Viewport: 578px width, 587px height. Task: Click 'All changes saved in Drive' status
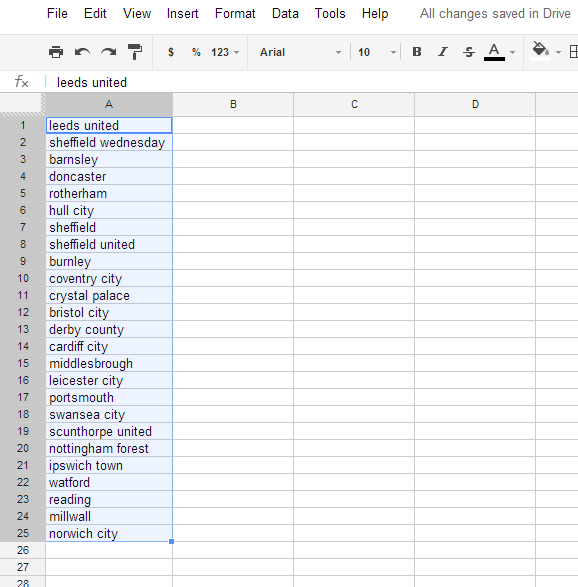click(495, 13)
